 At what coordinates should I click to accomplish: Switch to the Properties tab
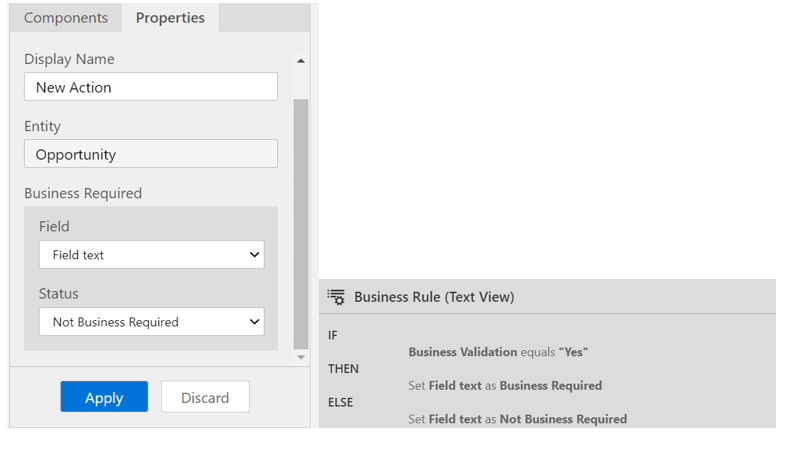(170, 18)
